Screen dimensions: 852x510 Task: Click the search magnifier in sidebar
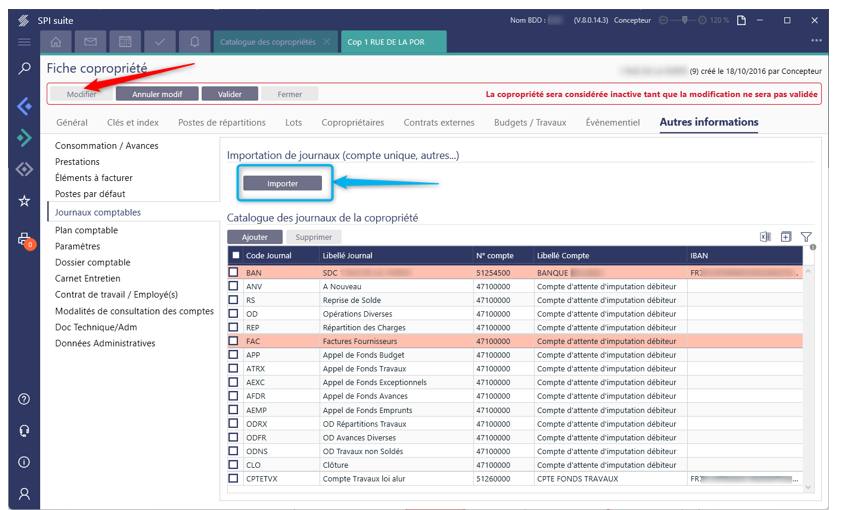pos(24,69)
